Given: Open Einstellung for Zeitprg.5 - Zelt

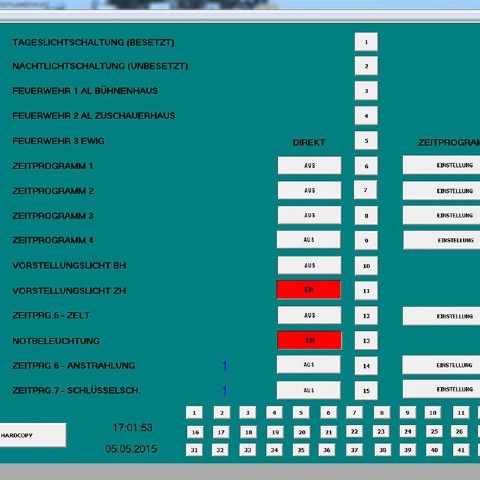Looking at the screenshot, I should 441,316.
